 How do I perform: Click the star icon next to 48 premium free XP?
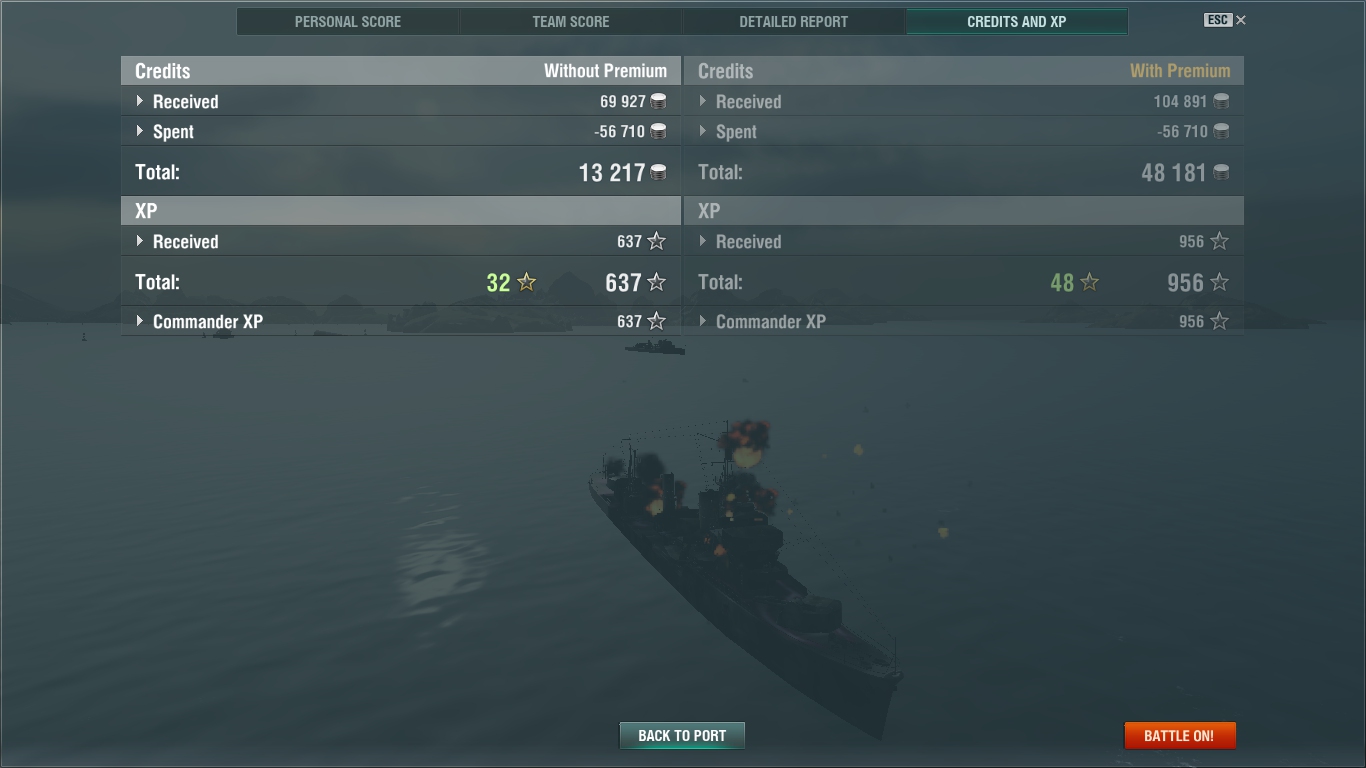(1090, 282)
